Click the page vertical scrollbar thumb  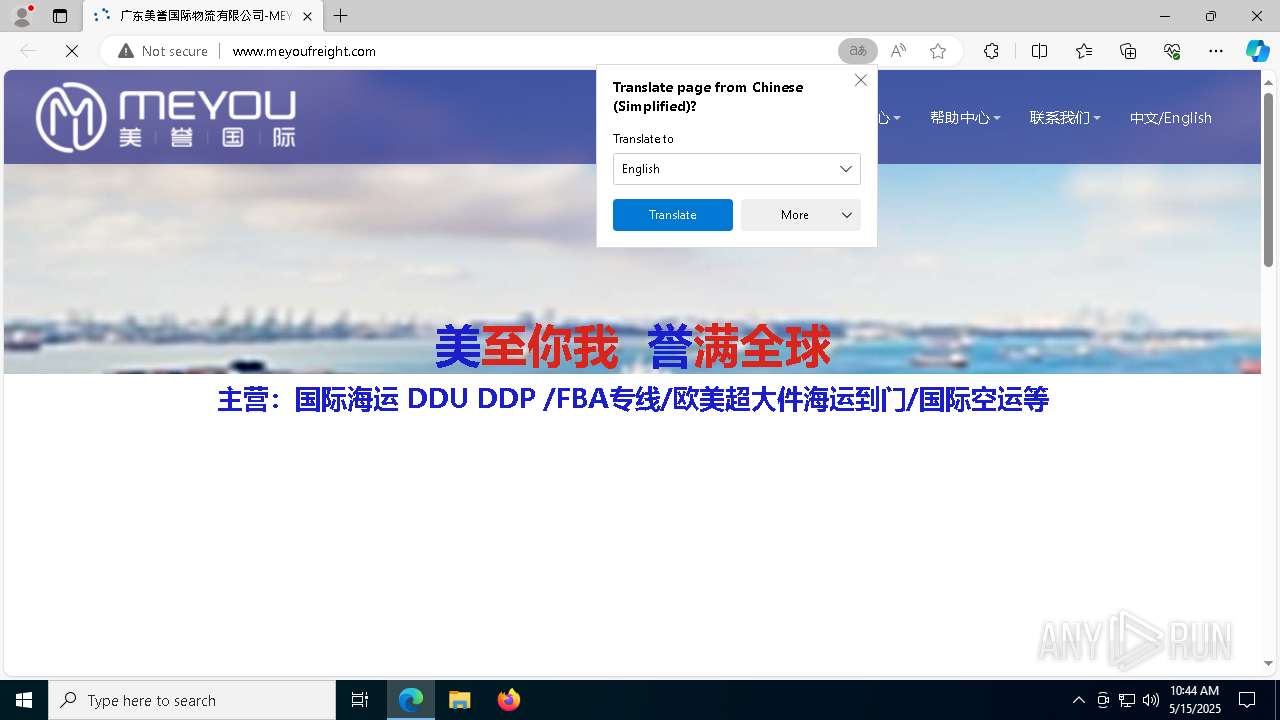(1269, 180)
